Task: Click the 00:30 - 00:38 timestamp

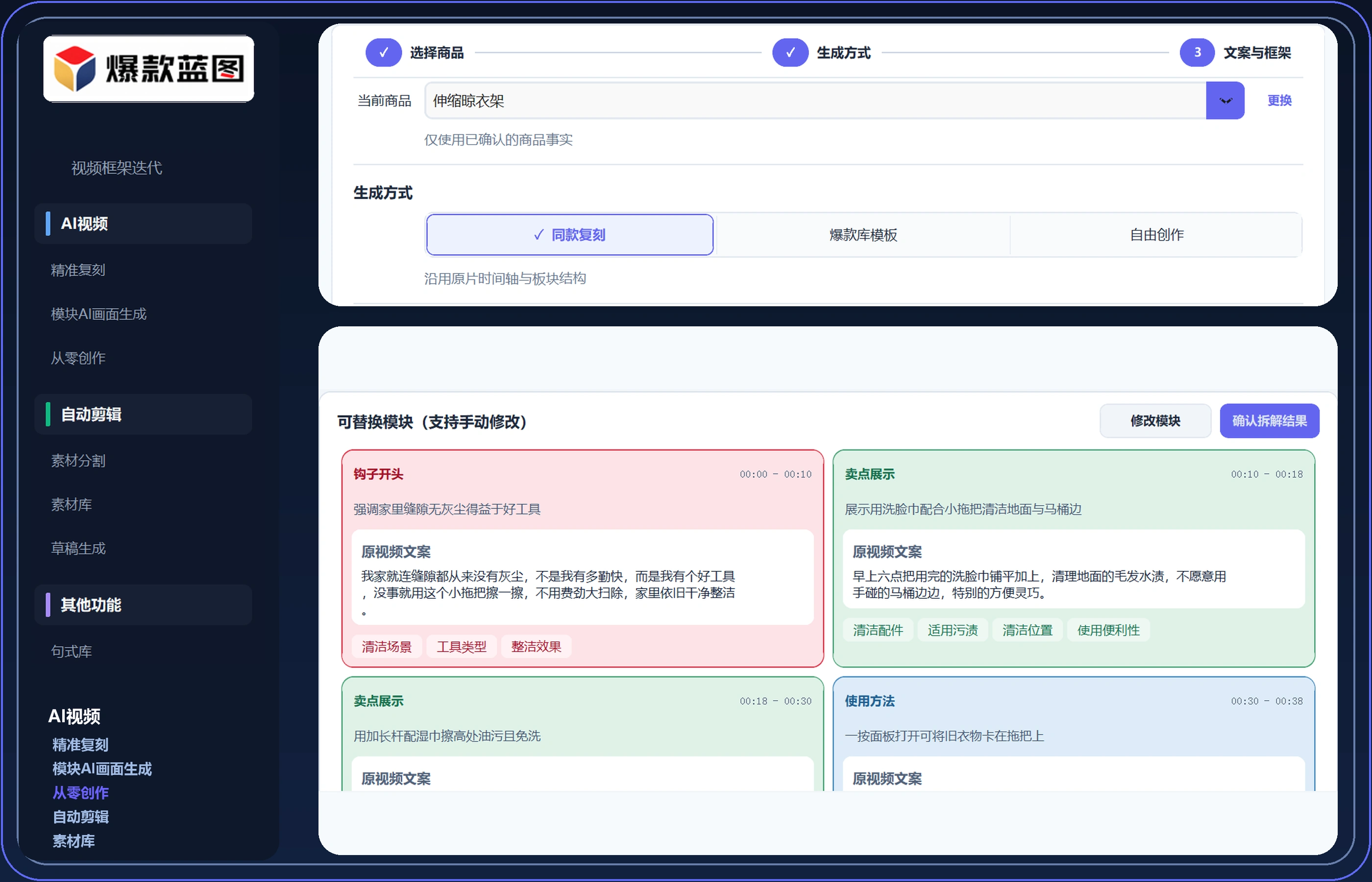Action: (x=1267, y=701)
